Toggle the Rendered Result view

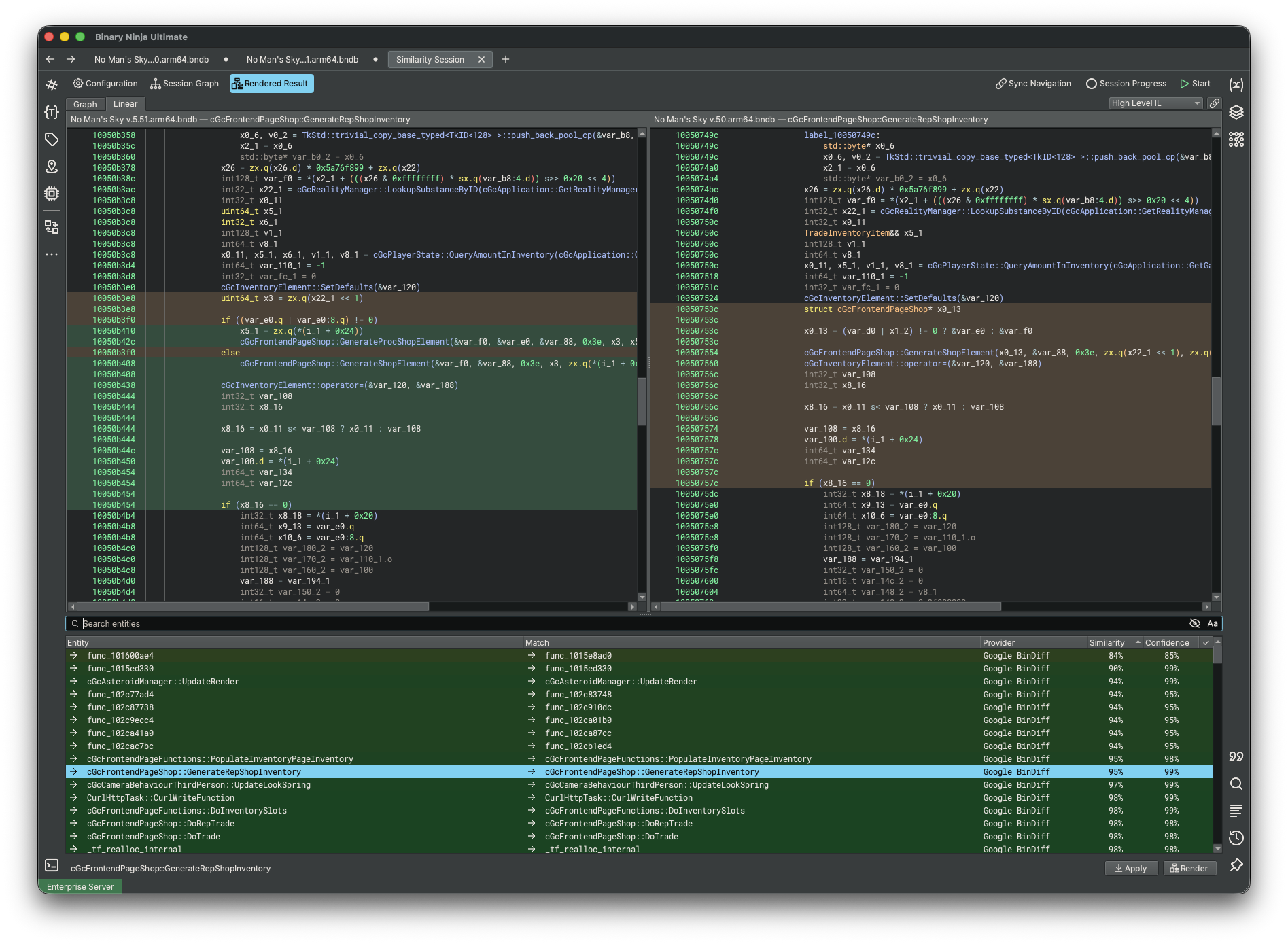coord(271,84)
